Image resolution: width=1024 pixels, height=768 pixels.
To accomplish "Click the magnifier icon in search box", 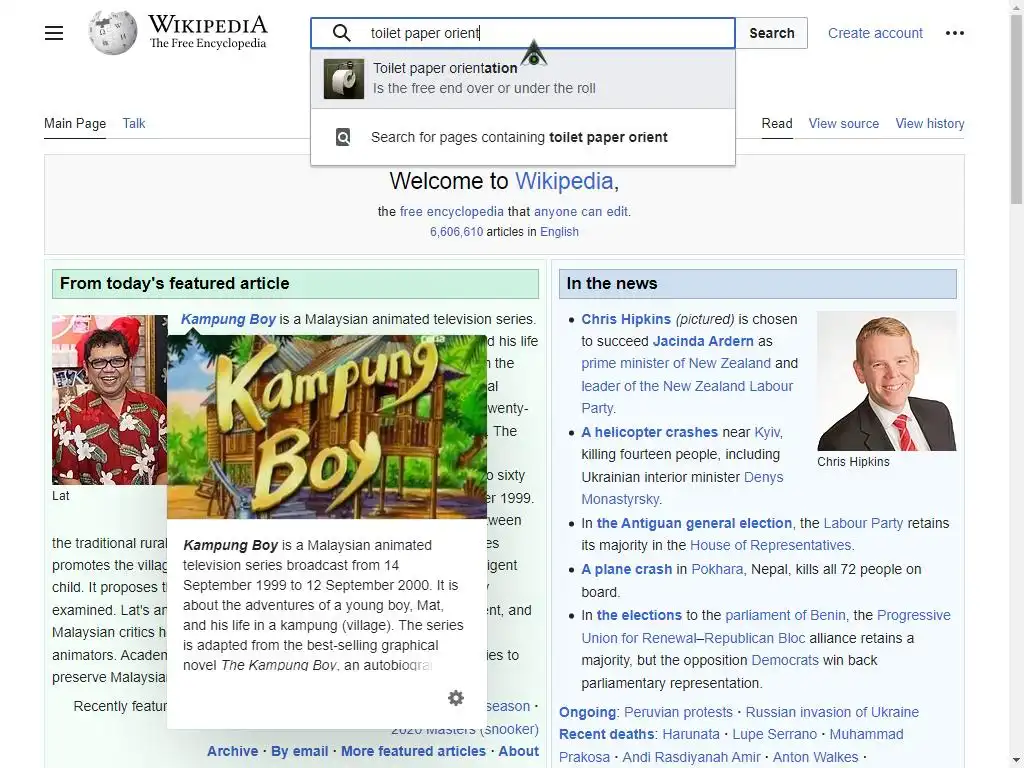I will (342, 33).
